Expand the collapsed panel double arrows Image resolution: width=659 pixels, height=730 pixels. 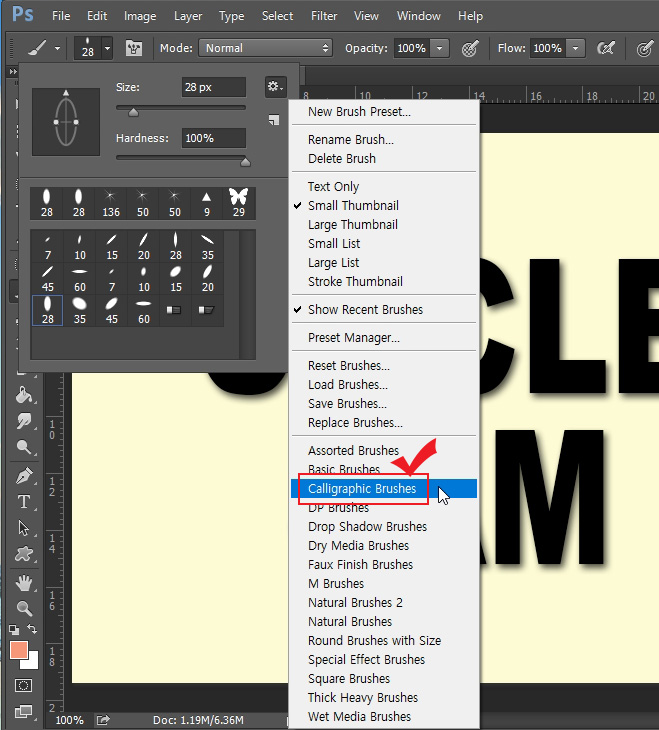13,72
